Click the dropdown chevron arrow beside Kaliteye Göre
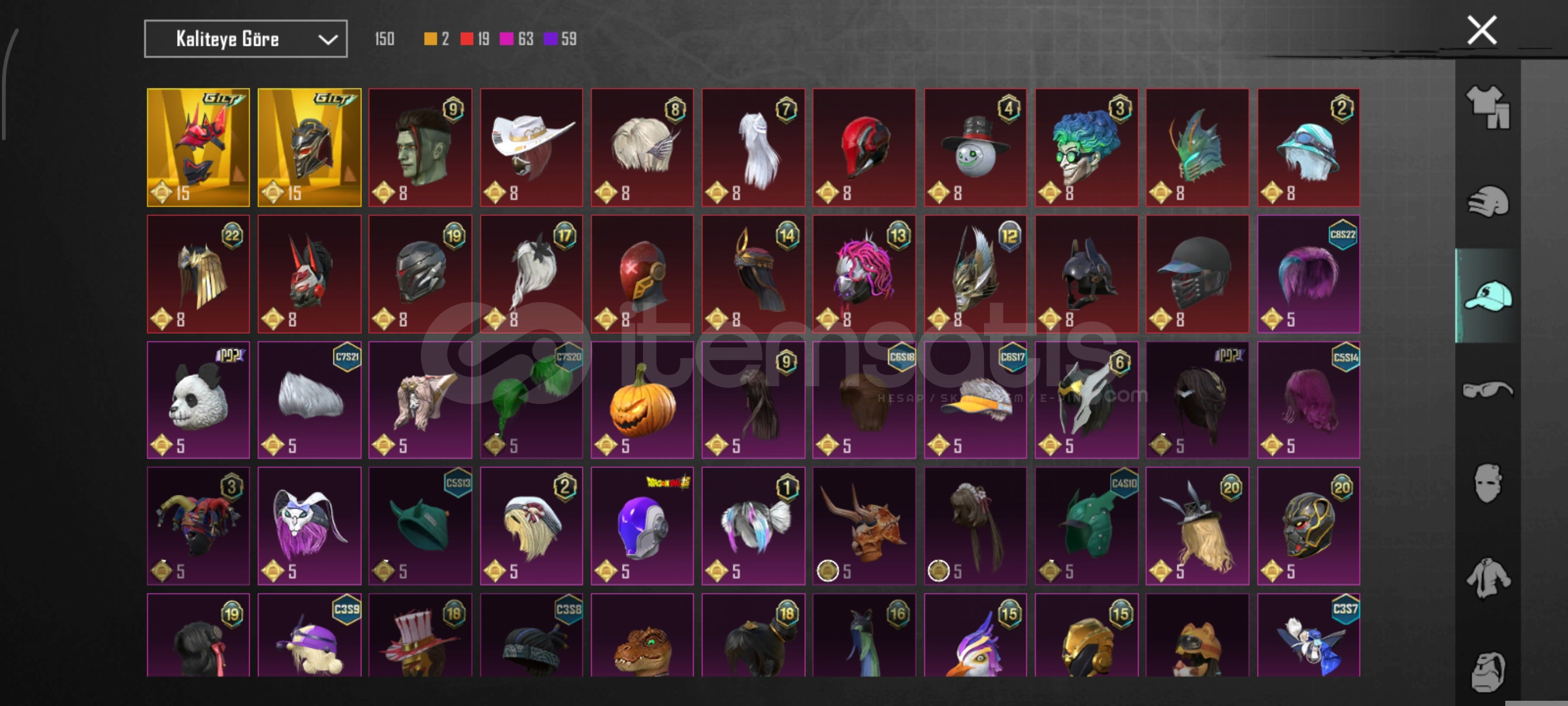1568x706 pixels. (327, 40)
